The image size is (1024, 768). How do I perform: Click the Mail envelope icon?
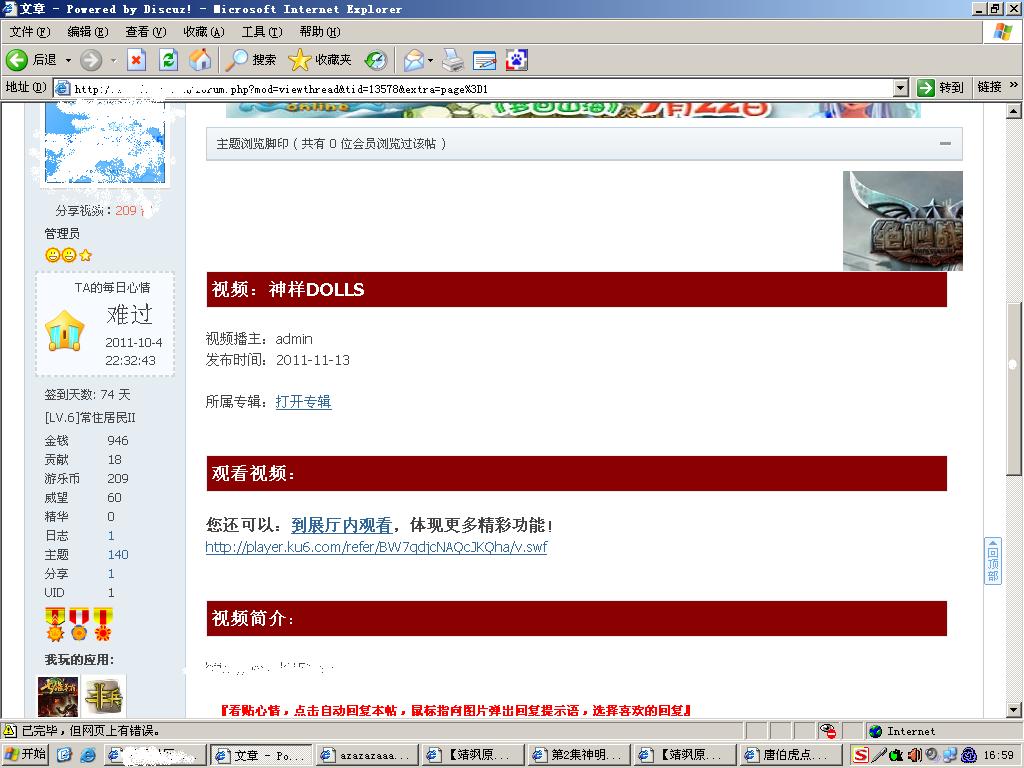414,60
